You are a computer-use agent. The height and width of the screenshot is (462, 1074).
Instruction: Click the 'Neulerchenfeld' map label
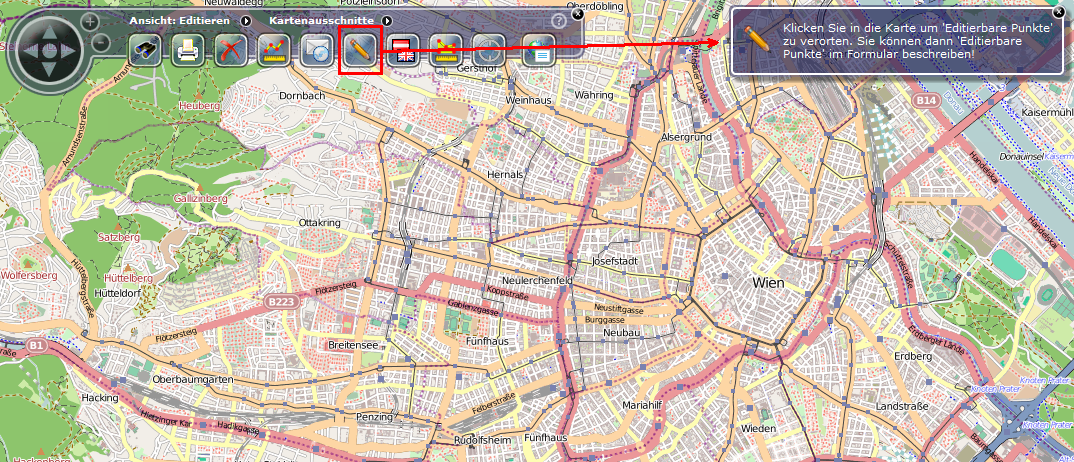(x=537, y=281)
